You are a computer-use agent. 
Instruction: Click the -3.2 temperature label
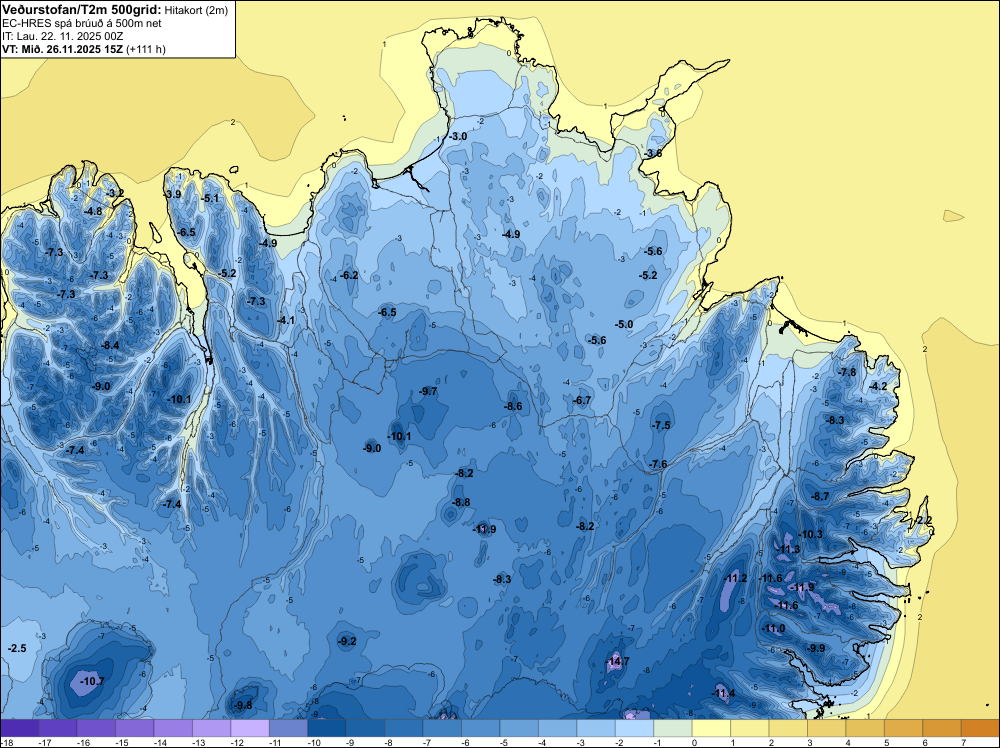(115, 193)
